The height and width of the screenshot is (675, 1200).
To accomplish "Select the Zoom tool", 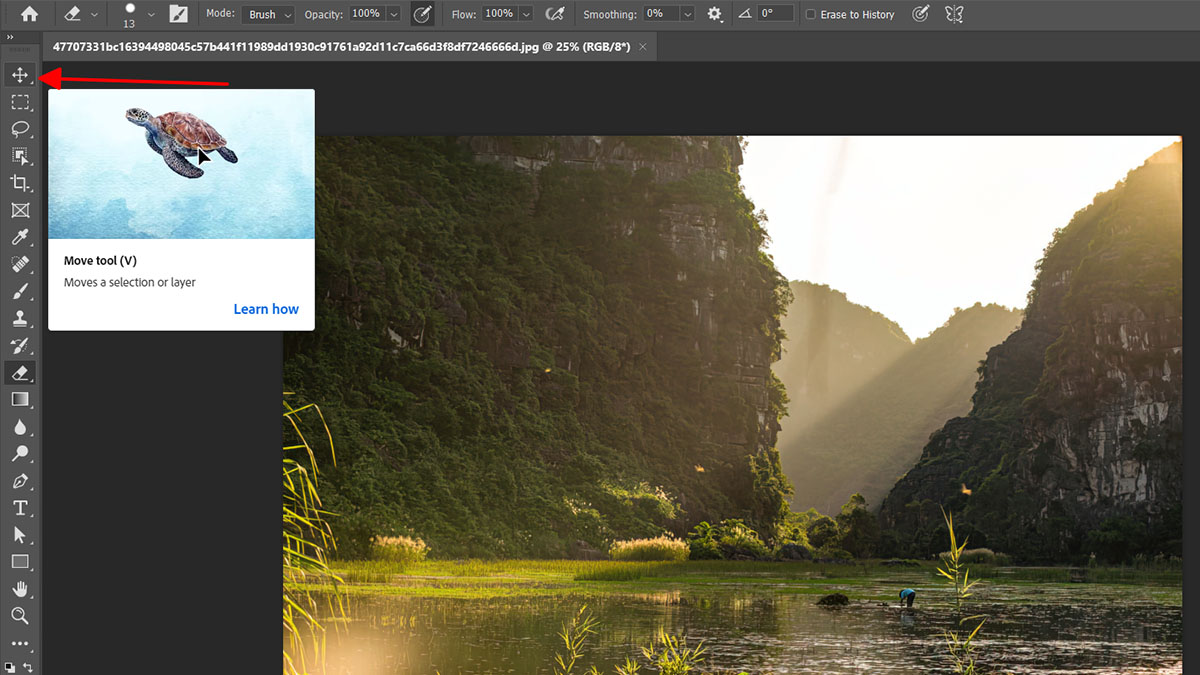I will (x=20, y=616).
